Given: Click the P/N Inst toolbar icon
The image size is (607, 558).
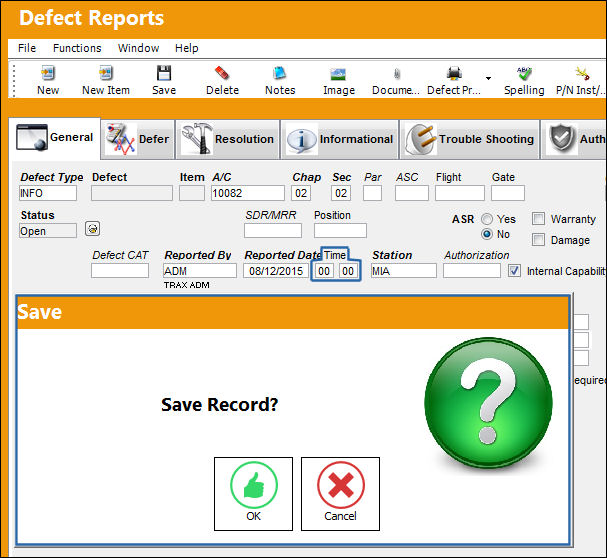Looking at the screenshot, I should point(582,73).
